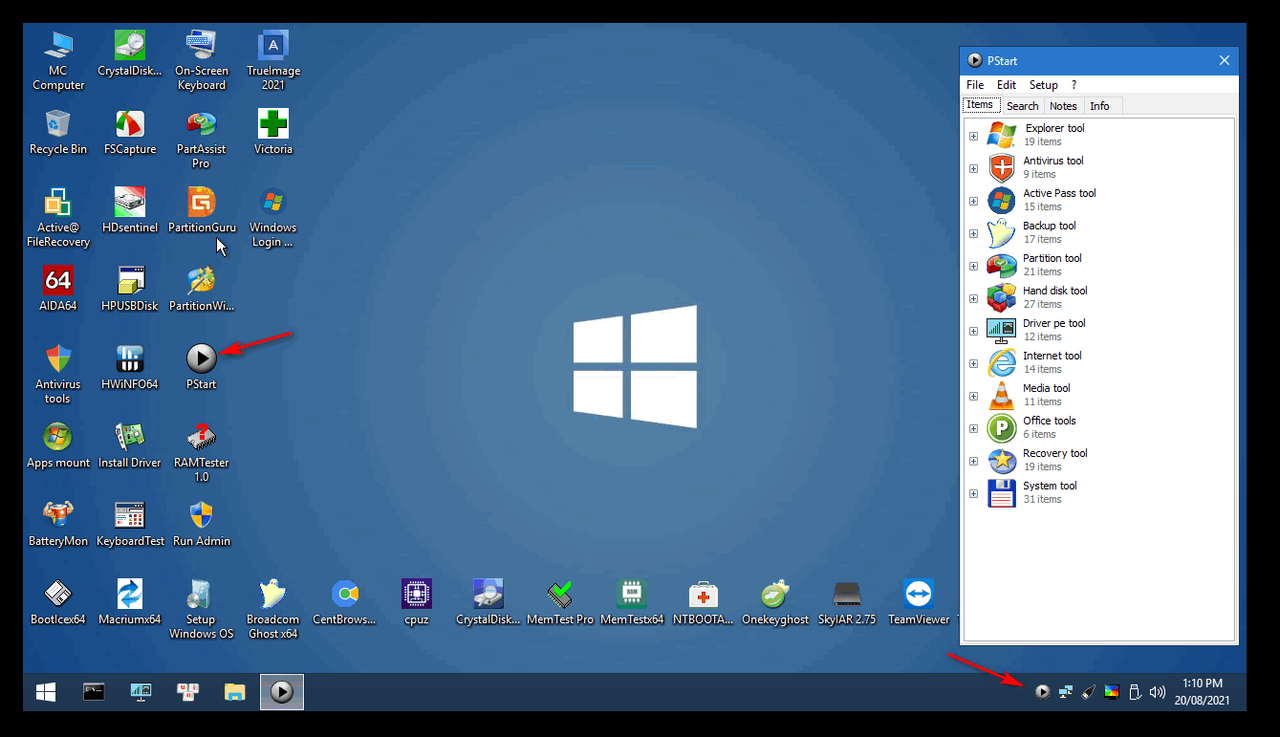
Task: Open command prompt from taskbar
Action: [x=94, y=691]
